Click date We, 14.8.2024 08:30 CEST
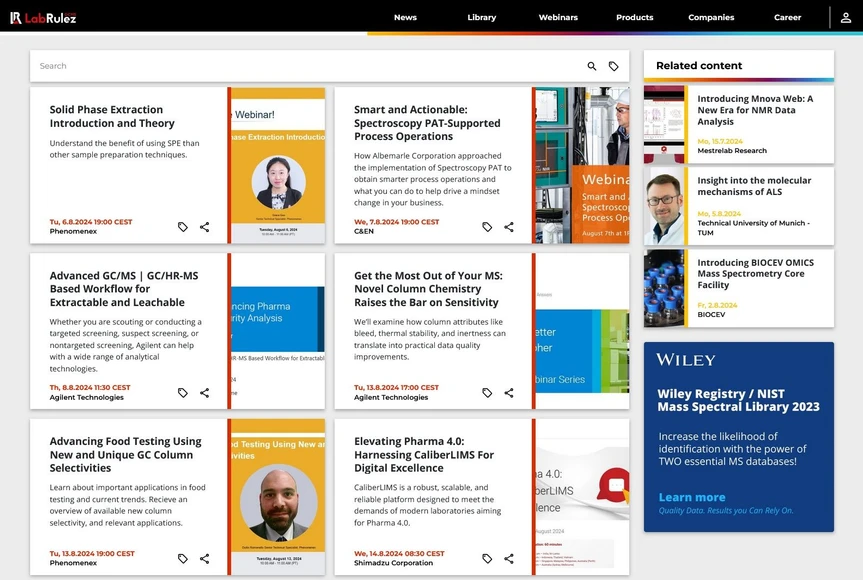This screenshot has width=863, height=580. click(399, 554)
